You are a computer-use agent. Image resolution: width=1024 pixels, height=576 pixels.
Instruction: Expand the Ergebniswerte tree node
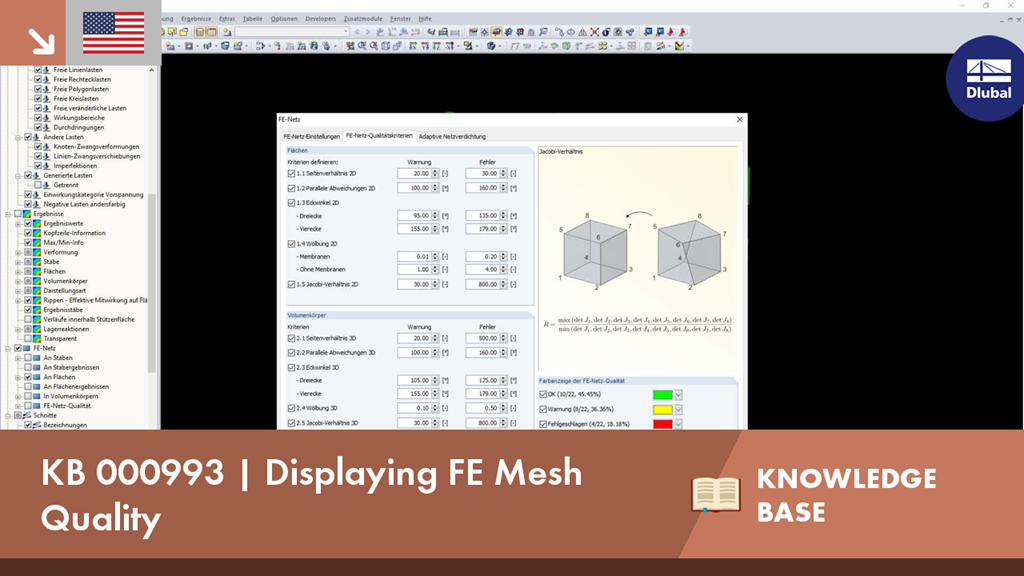18,223
